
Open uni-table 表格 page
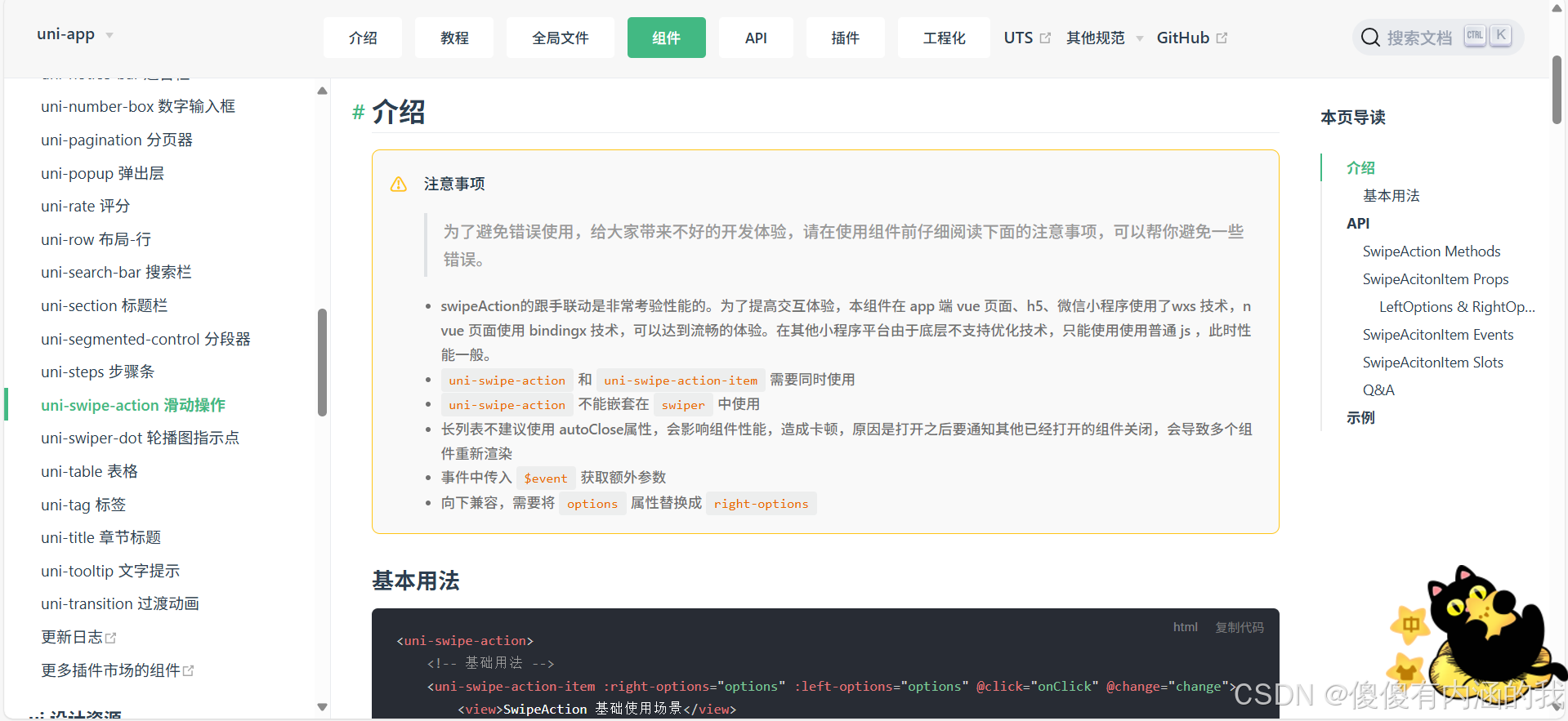pyautogui.click(x=89, y=471)
